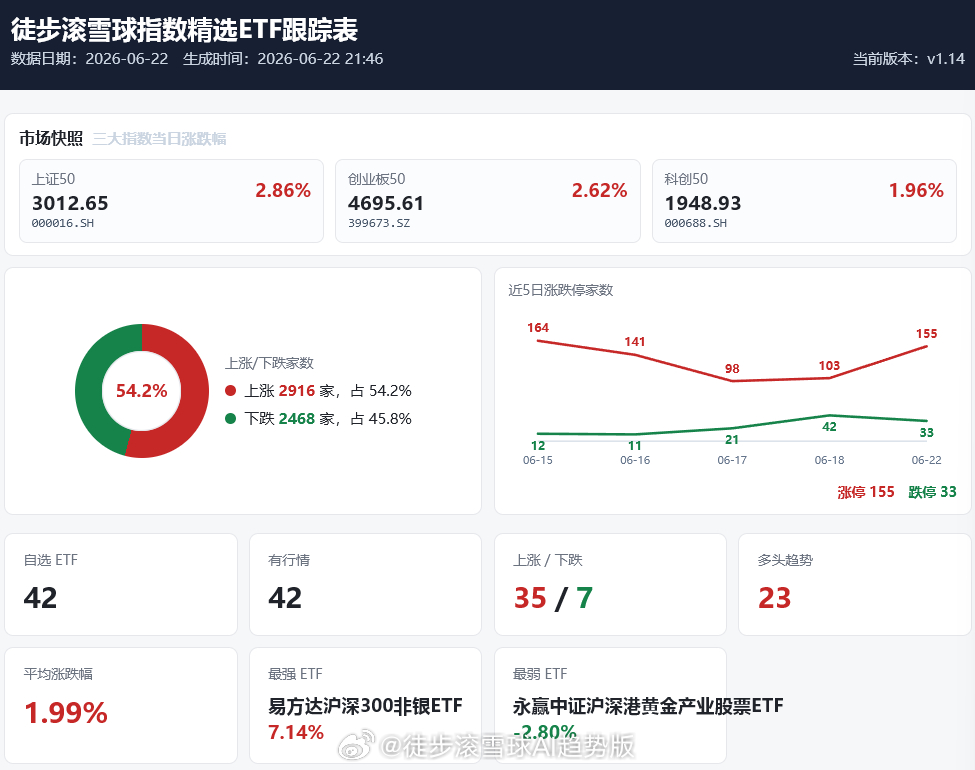Click the 54.2% center of the donut
Screen dimensions: 975x770
pos(142,391)
